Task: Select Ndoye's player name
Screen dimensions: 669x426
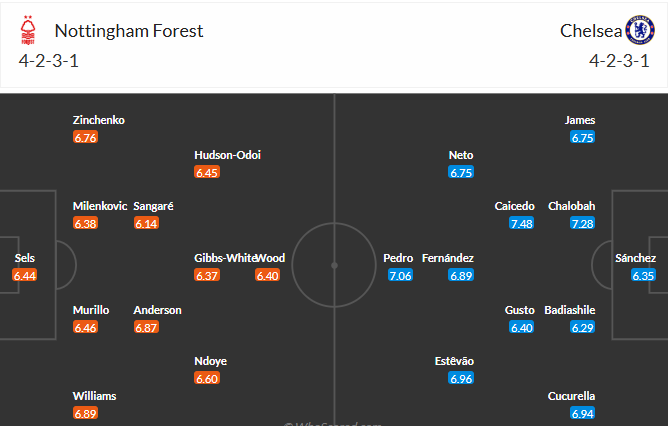Action: pyautogui.click(x=211, y=362)
